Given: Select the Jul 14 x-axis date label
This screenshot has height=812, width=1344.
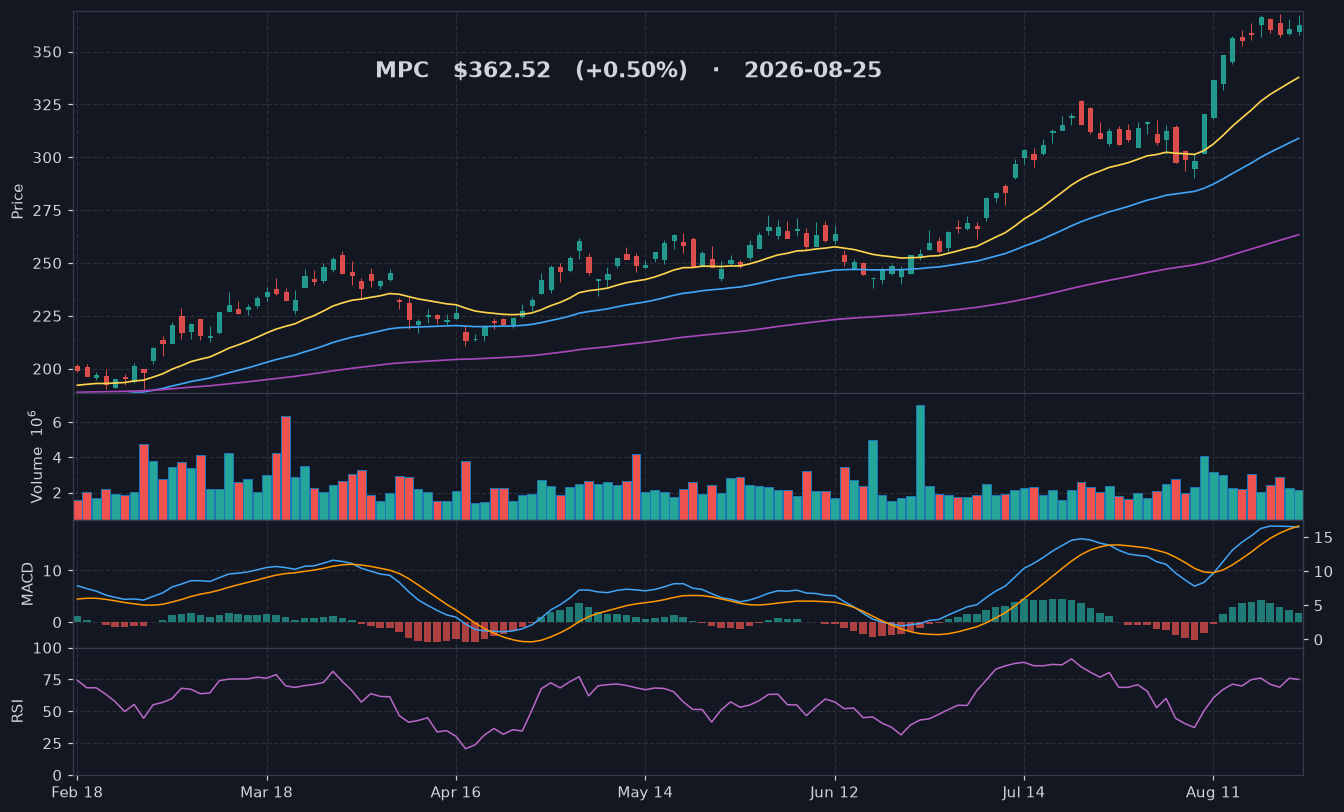Looking at the screenshot, I should 1023,792.
